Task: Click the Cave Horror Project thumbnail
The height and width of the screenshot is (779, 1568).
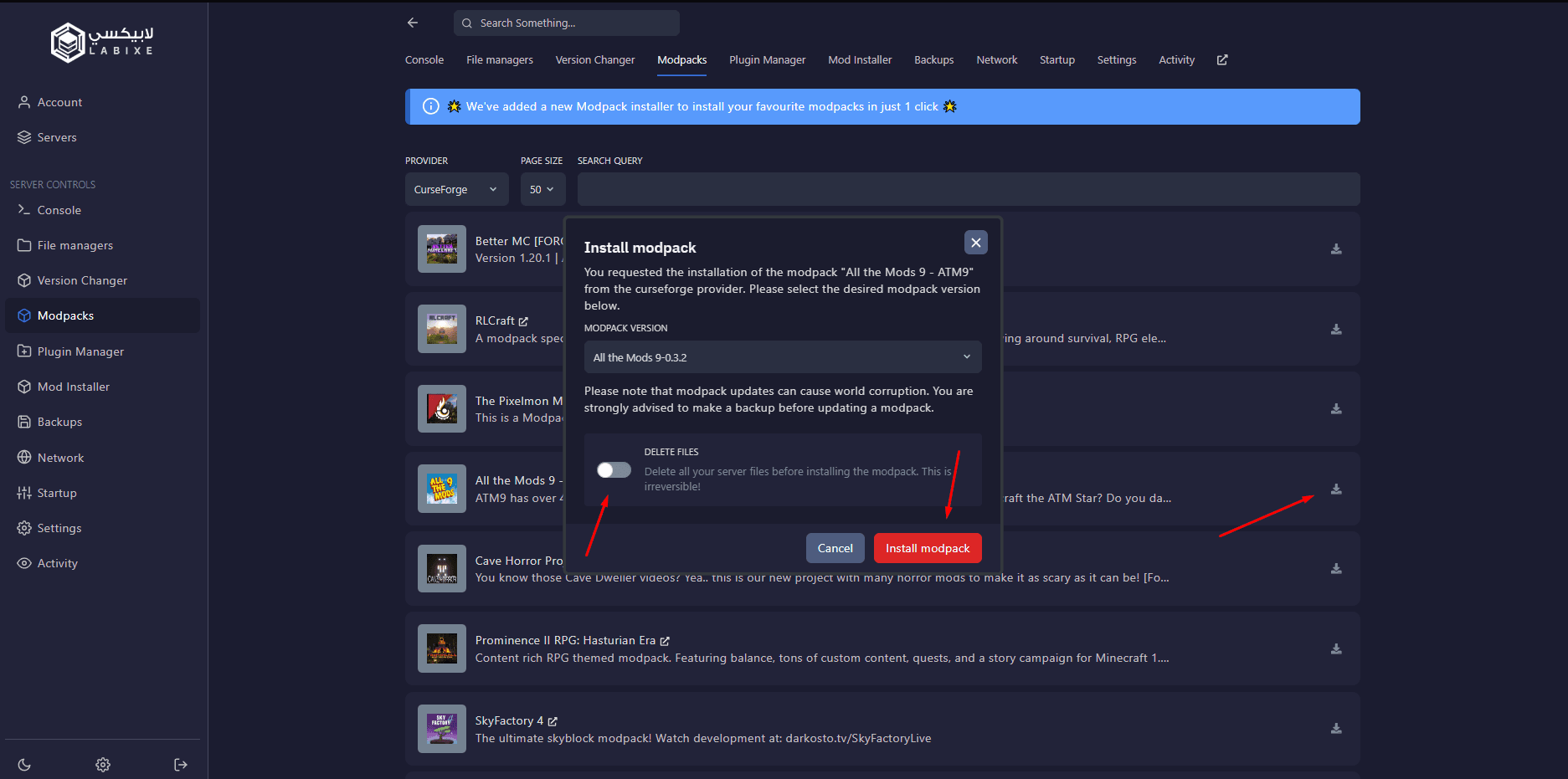Action: click(x=442, y=569)
